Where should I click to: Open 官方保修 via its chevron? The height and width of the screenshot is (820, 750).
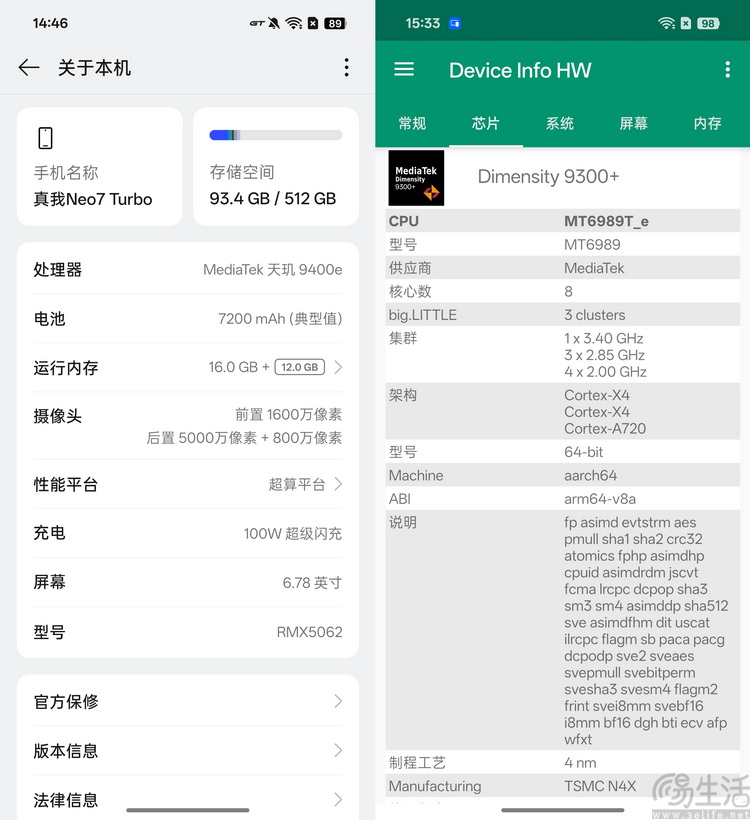pyautogui.click(x=338, y=701)
